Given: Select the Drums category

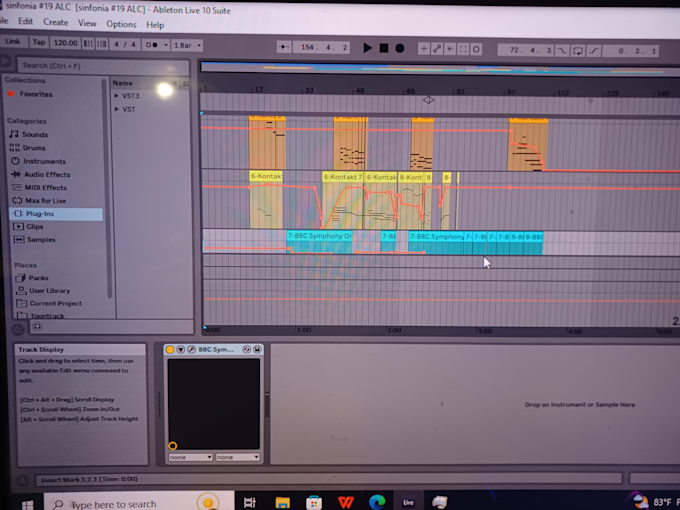Looking at the screenshot, I should (x=34, y=148).
